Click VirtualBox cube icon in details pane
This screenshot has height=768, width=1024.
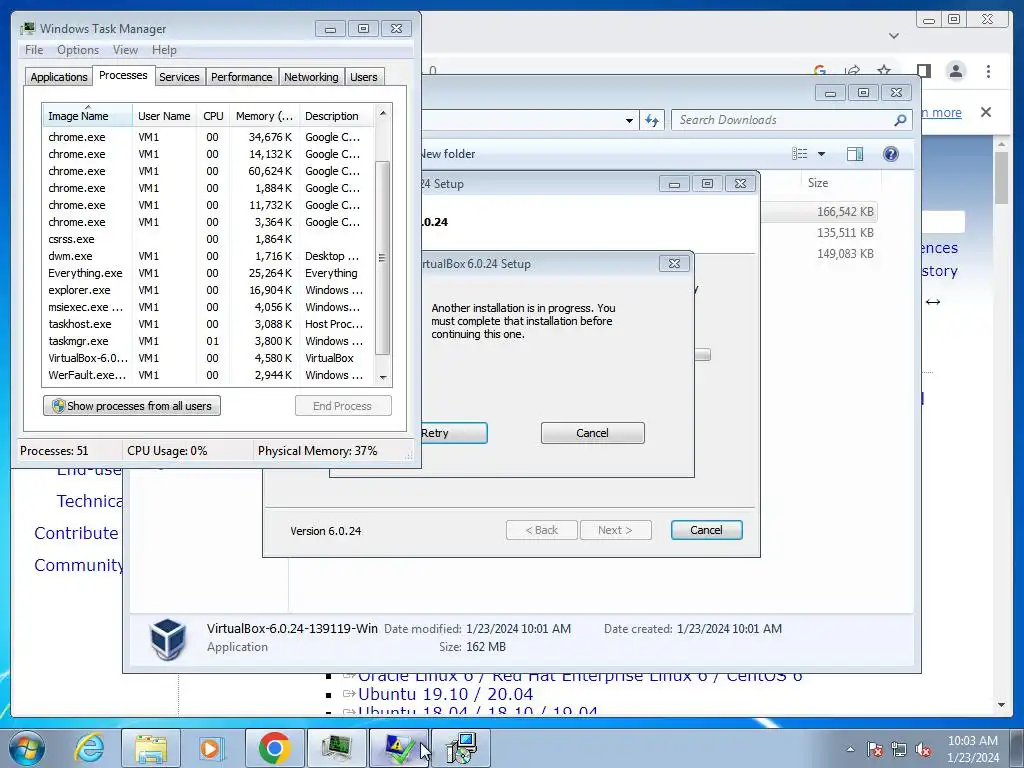(168, 638)
